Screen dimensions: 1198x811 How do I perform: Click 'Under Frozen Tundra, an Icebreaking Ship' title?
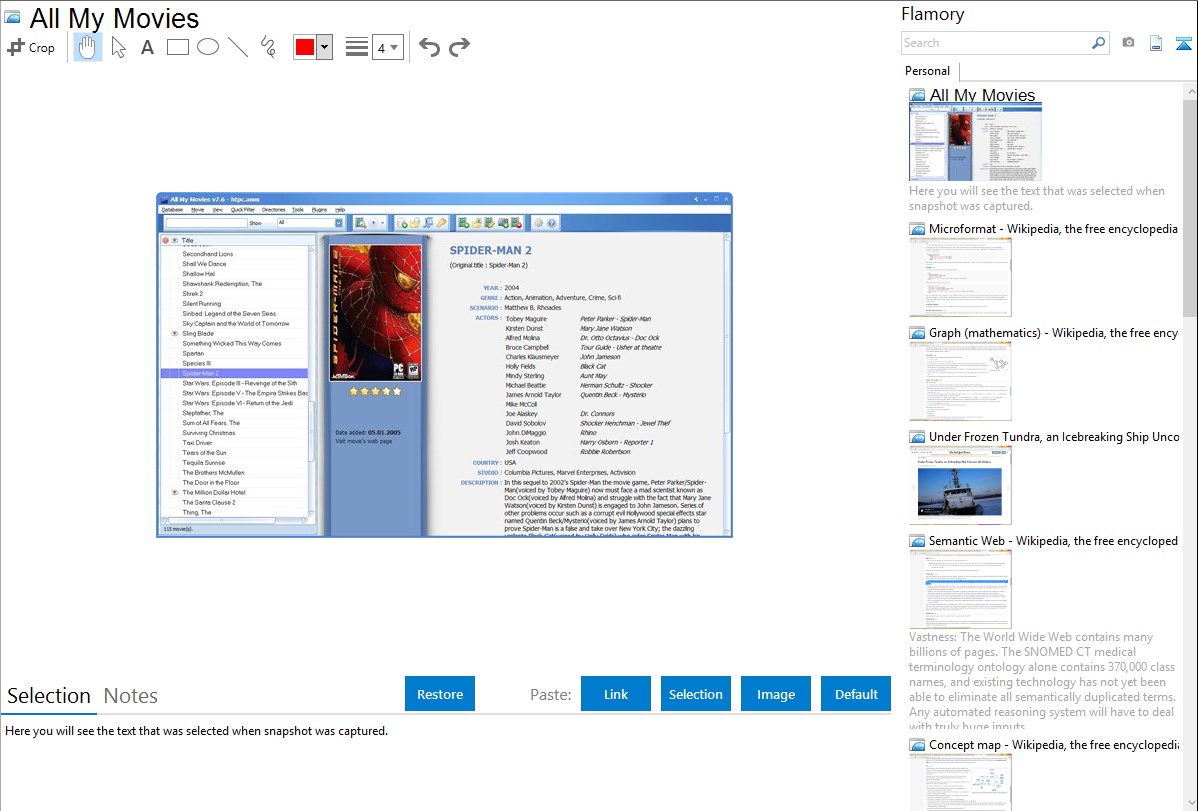point(1054,436)
